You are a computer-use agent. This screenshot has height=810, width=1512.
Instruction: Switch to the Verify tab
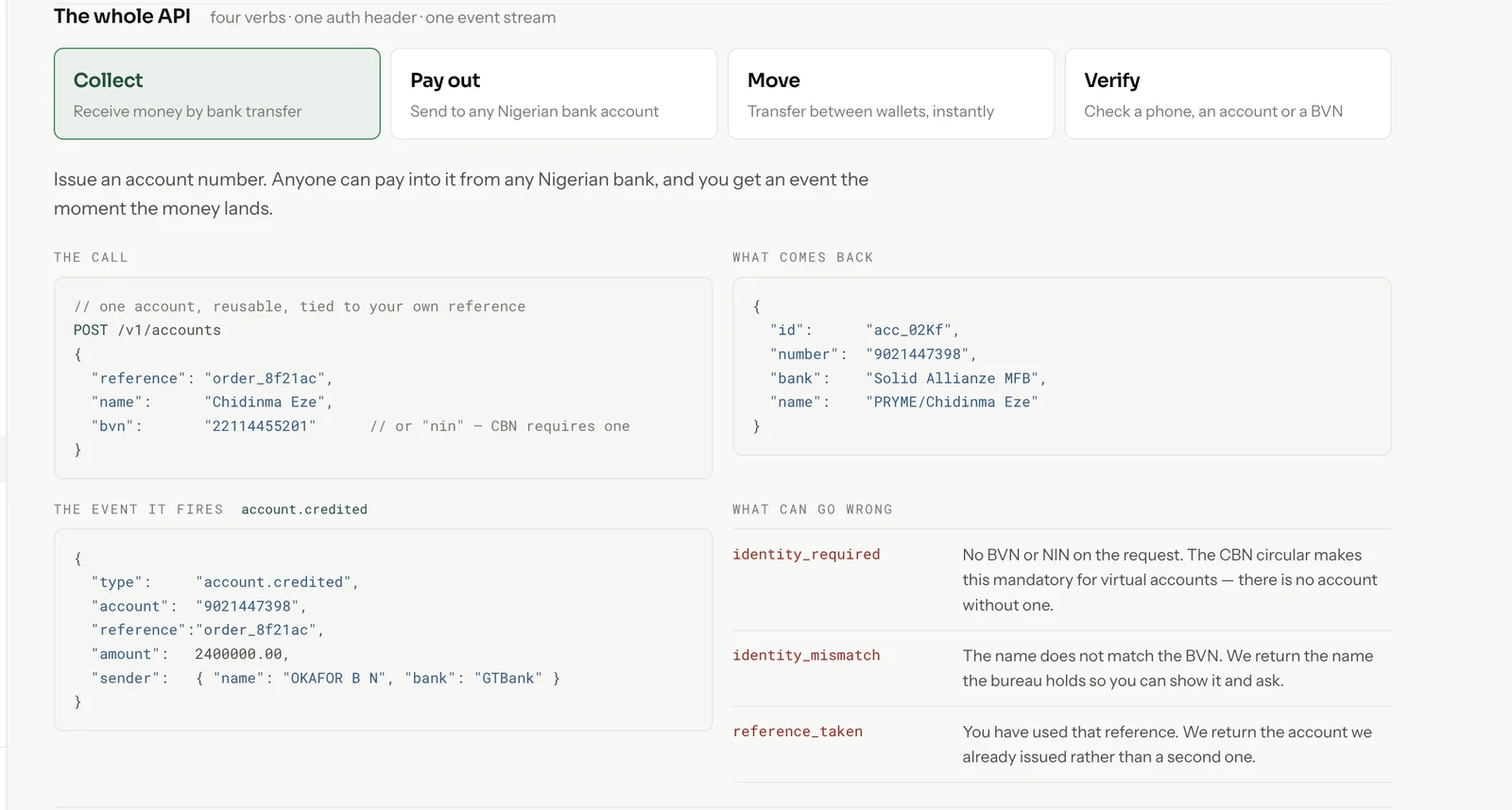point(1228,94)
